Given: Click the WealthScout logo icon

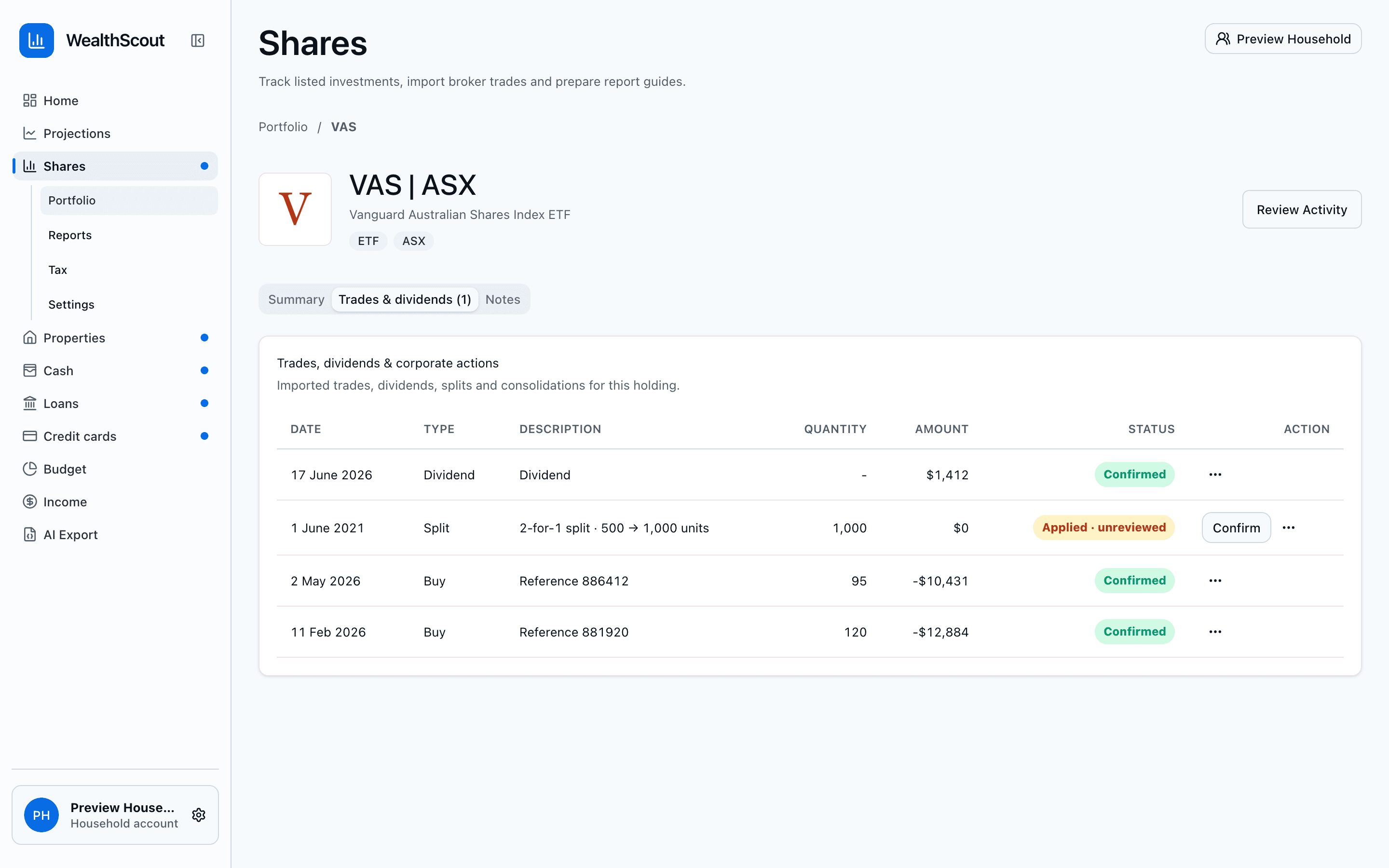Looking at the screenshot, I should click(36, 40).
